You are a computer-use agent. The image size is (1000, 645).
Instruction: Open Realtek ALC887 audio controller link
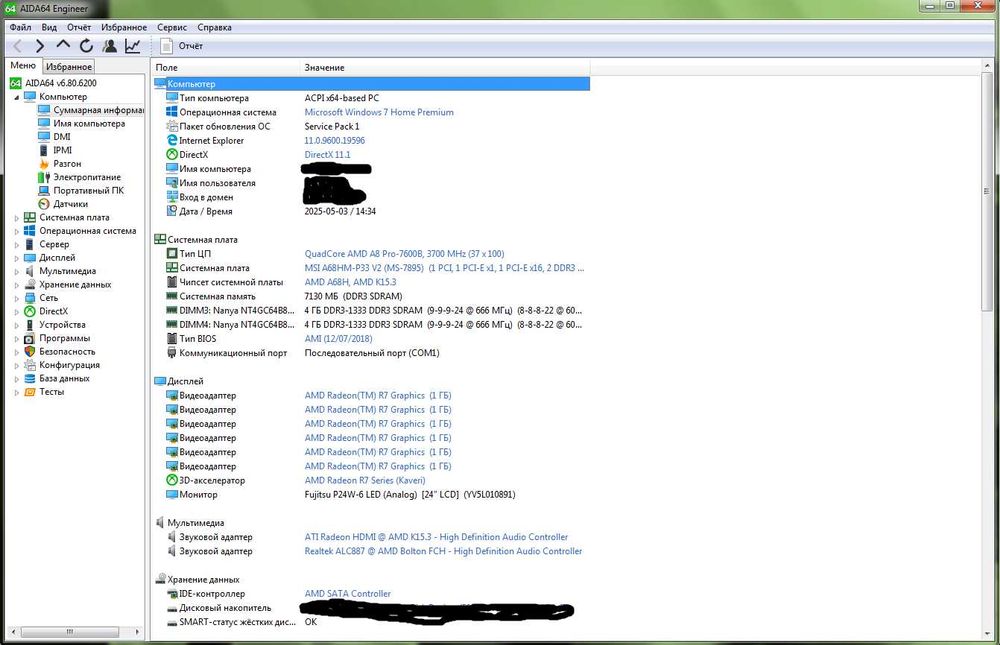[443, 551]
